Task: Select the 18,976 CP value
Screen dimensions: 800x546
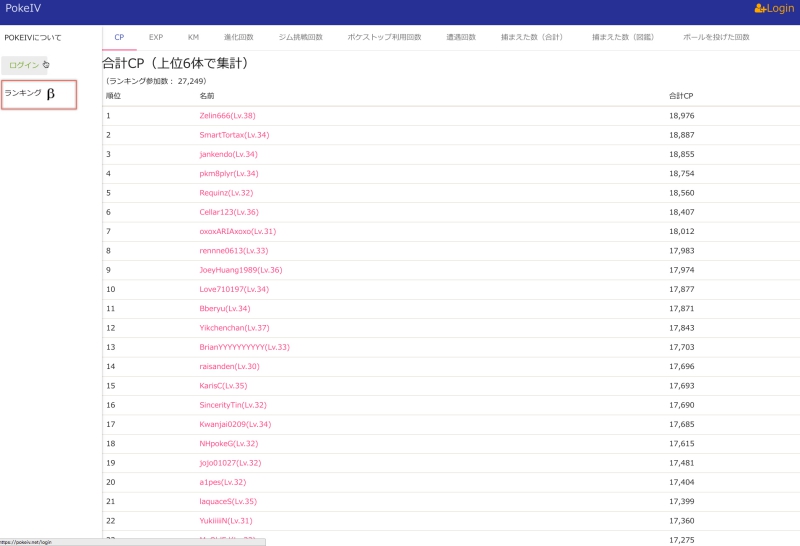Action: (682, 116)
